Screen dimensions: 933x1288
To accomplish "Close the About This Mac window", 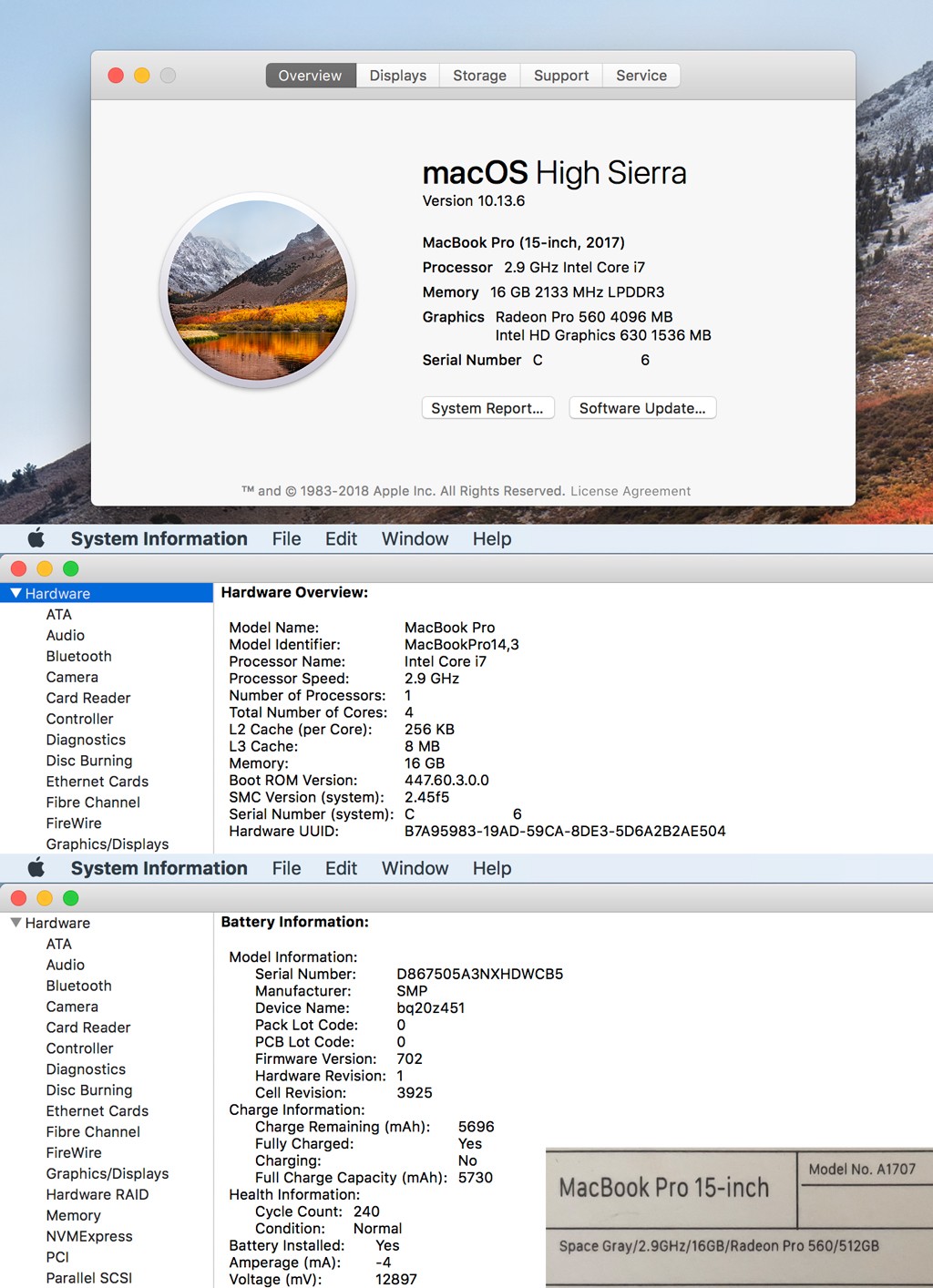I will 116,76.
